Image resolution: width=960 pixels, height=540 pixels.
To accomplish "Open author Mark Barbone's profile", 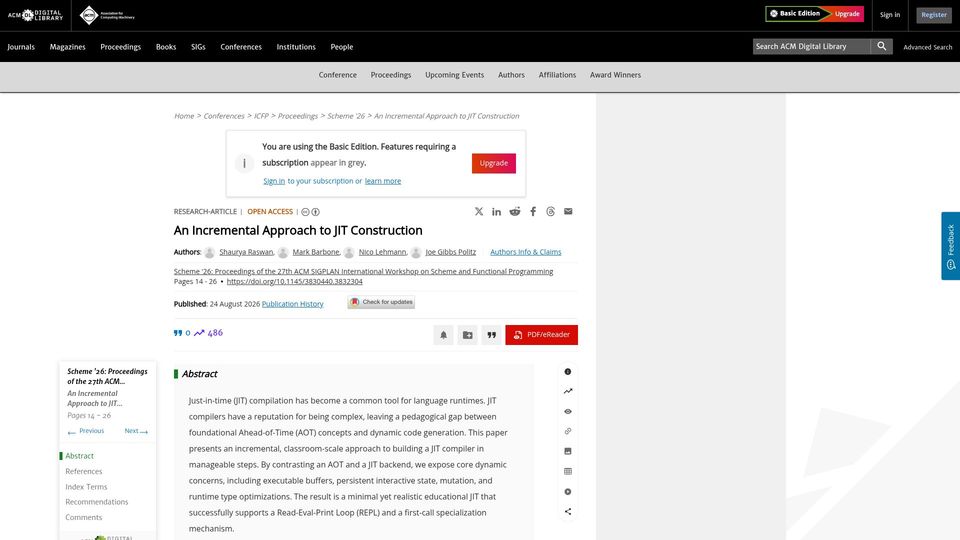I will [315, 252].
